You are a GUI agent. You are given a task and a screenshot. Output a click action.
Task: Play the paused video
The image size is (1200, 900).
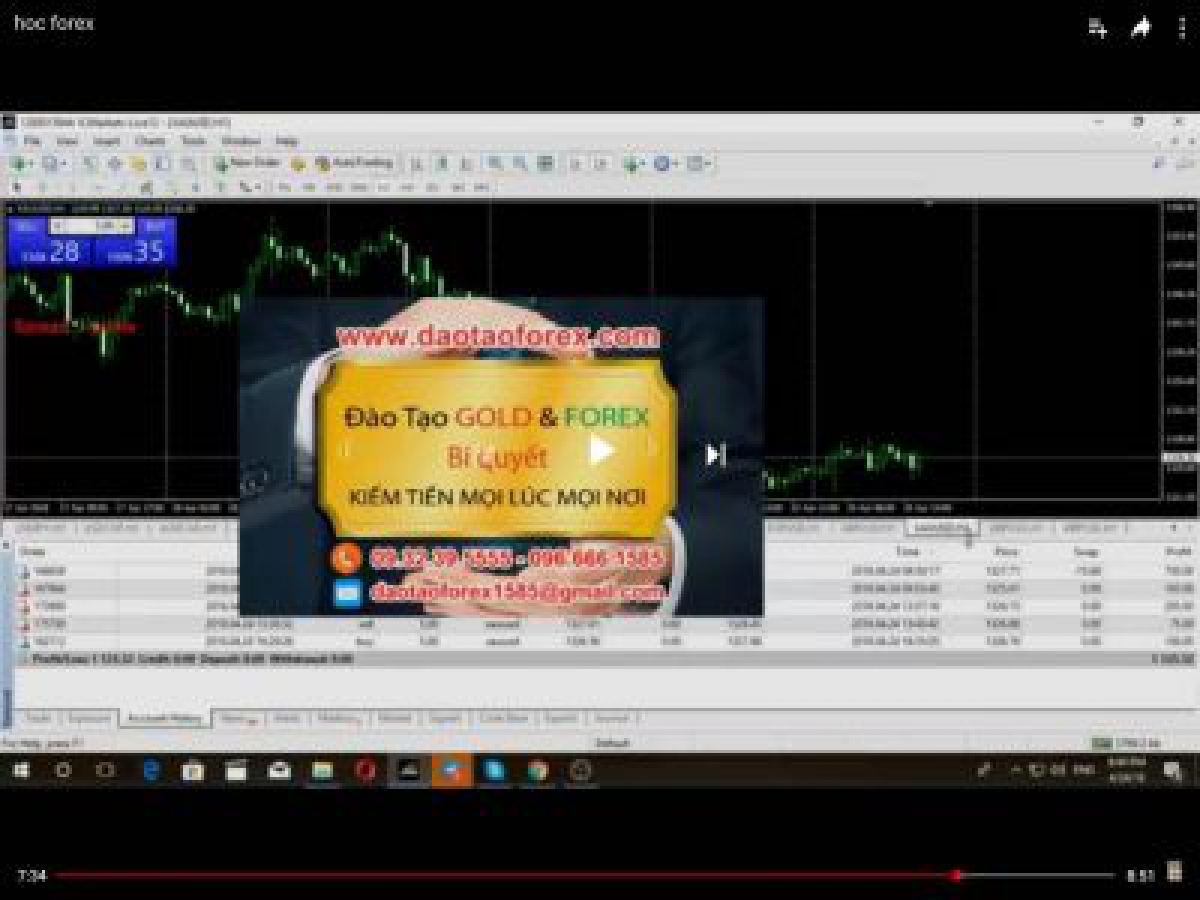coord(601,450)
